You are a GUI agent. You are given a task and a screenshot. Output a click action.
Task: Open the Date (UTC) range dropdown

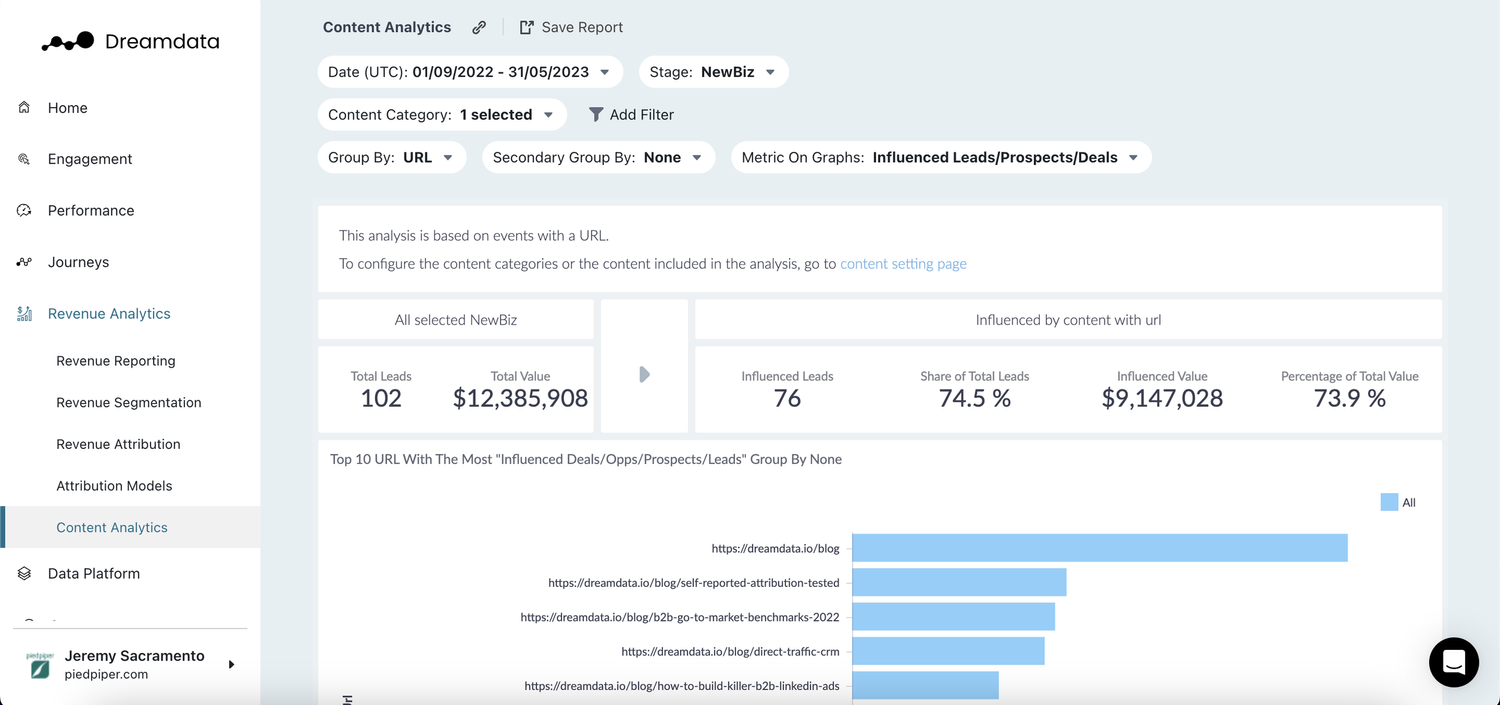470,72
